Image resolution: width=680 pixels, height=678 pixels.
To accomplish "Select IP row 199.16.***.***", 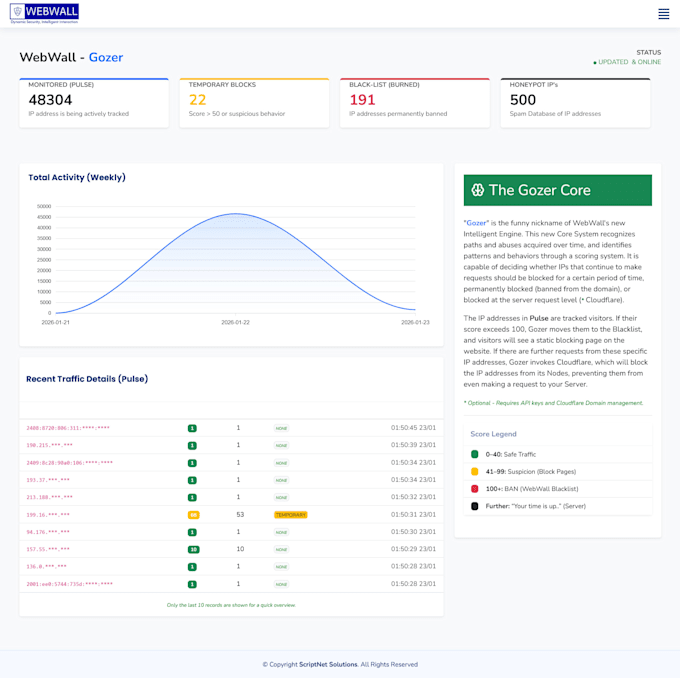I will (x=231, y=515).
